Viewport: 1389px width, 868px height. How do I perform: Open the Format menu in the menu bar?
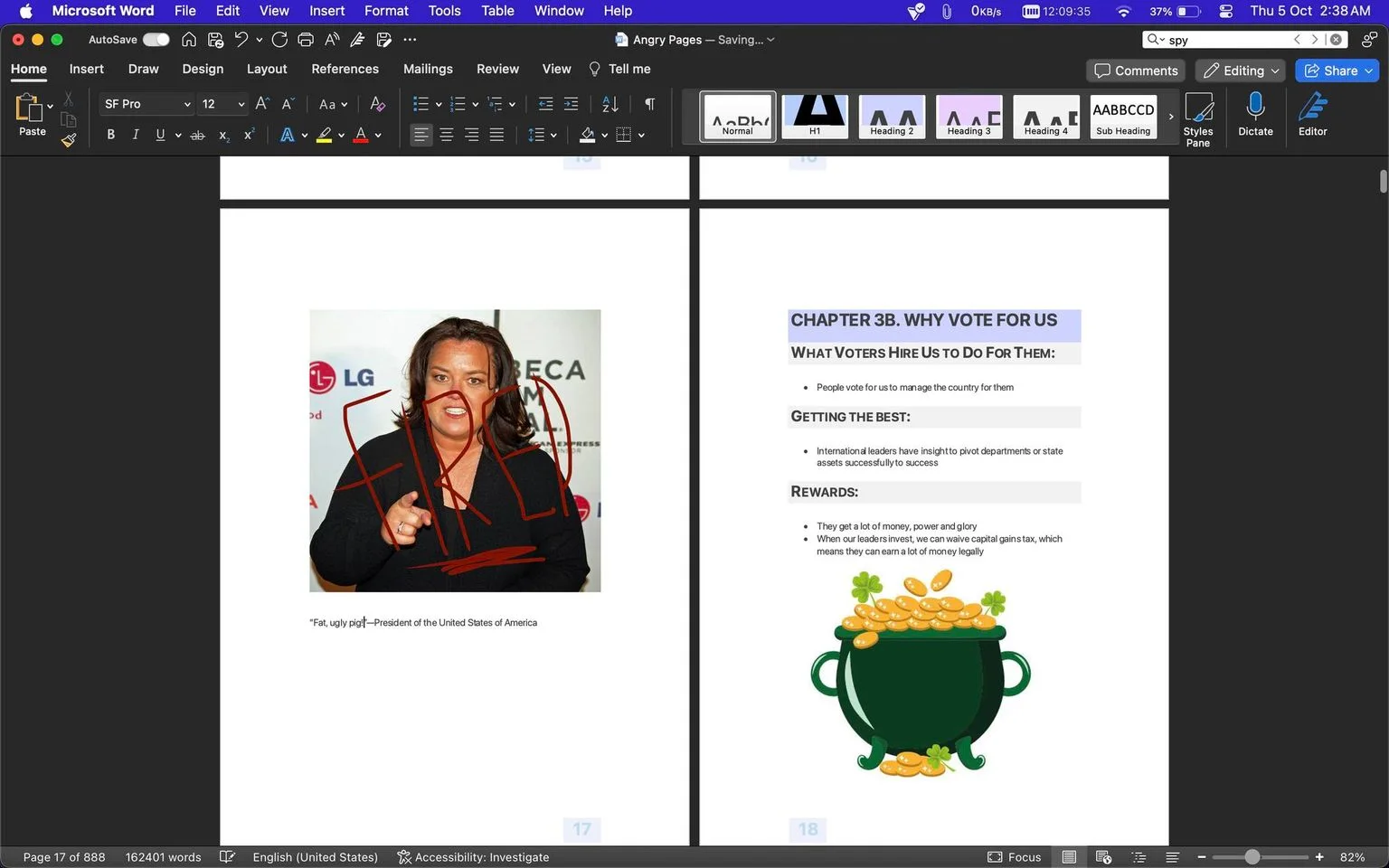[x=386, y=11]
